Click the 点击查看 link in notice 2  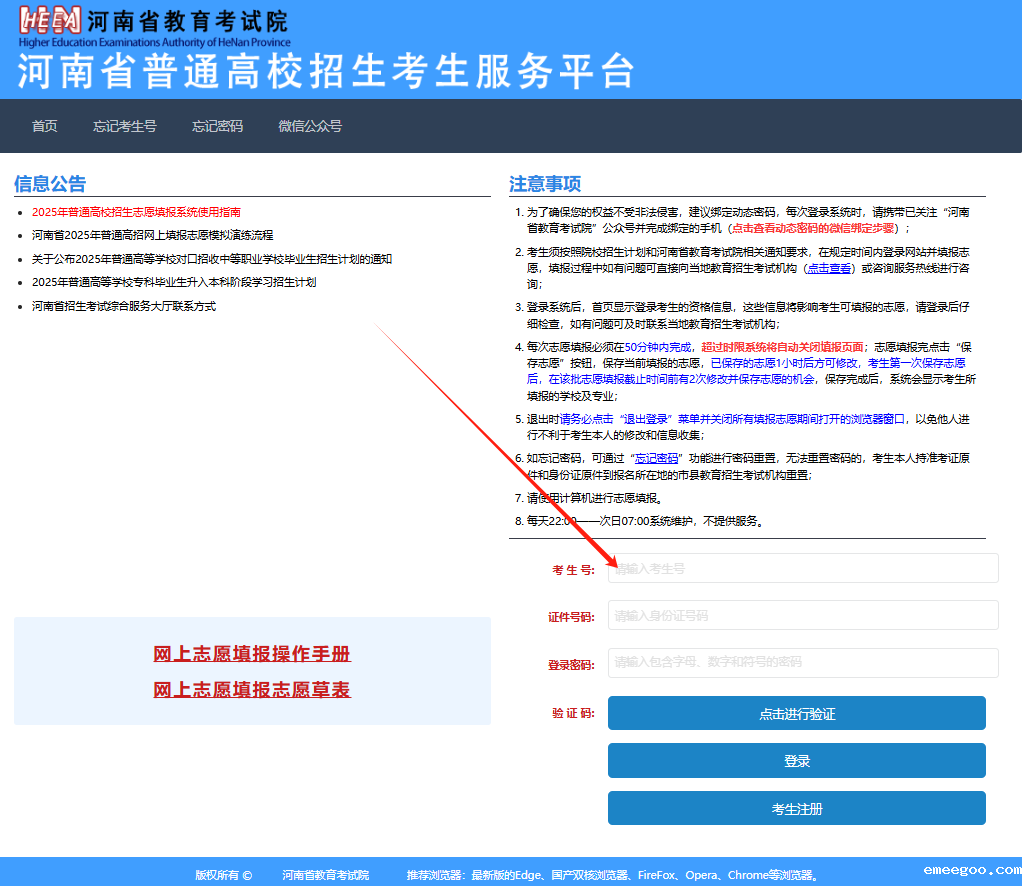point(829,268)
